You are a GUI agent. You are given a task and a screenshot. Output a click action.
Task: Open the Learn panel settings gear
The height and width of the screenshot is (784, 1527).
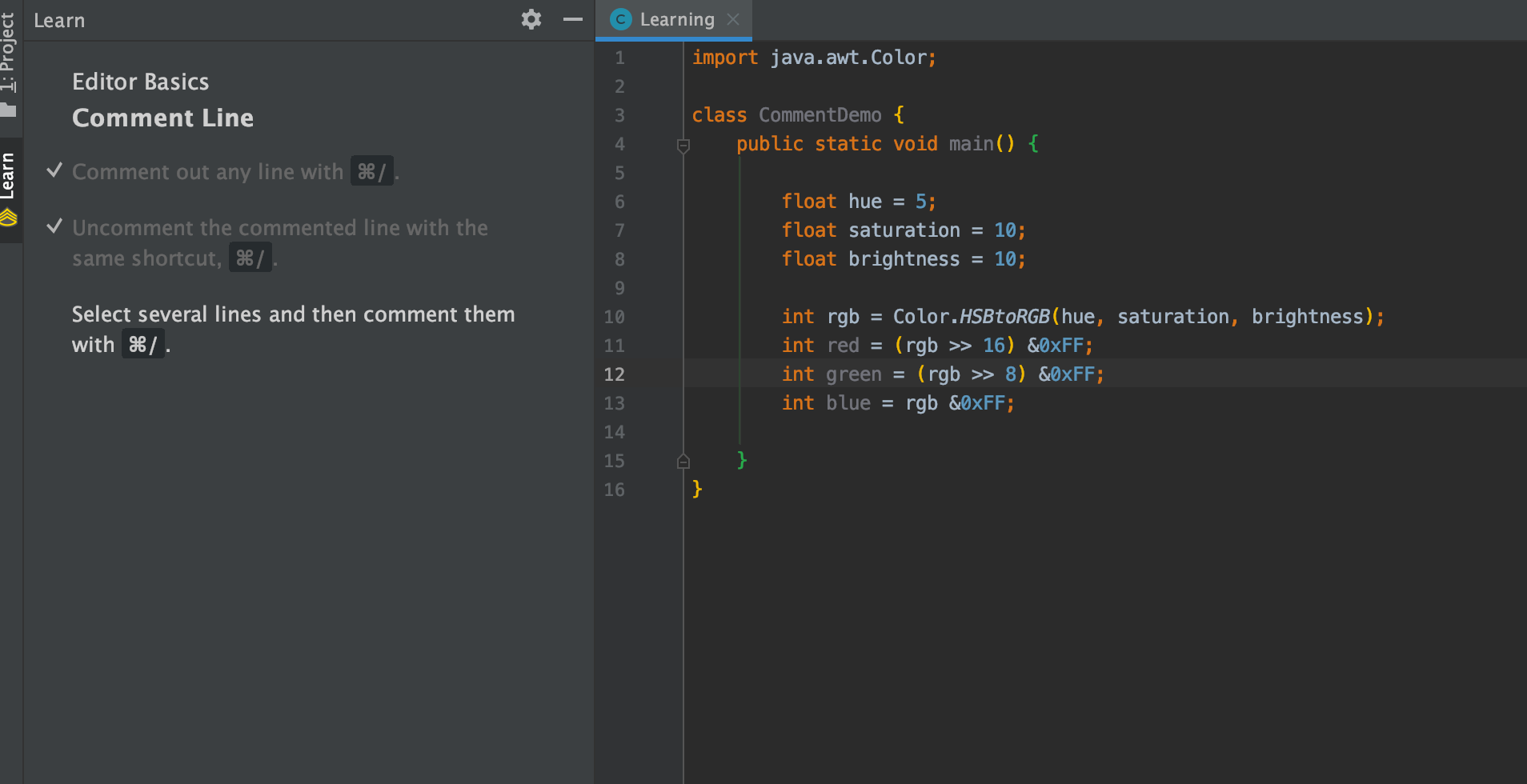click(x=531, y=19)
